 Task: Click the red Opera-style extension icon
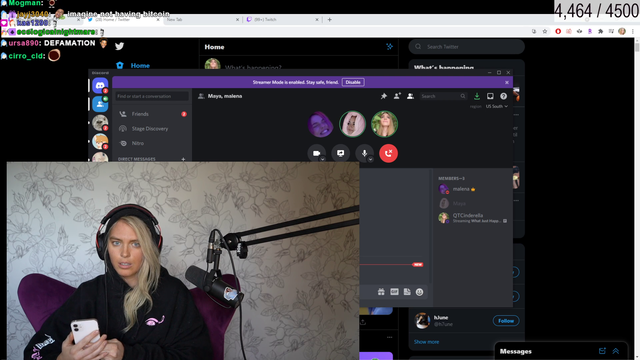tap(558, 31)
